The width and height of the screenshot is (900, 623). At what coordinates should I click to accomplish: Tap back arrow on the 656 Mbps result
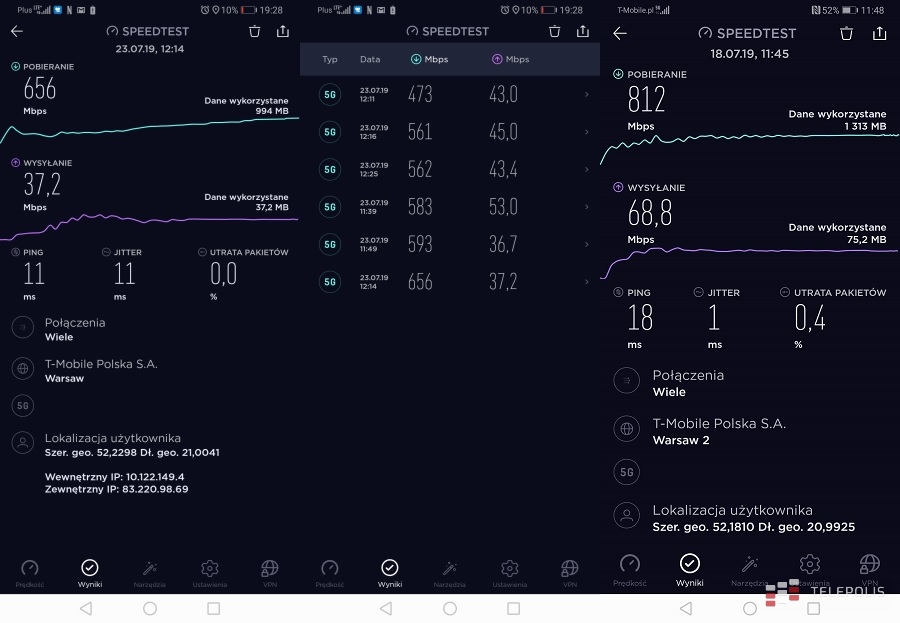[16, 31]
